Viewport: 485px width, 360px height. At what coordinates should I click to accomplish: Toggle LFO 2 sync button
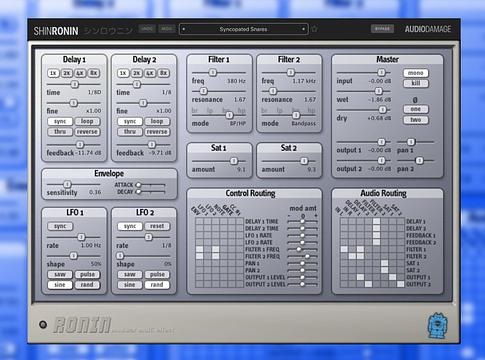pyautogui.click(x=130, y=226)
